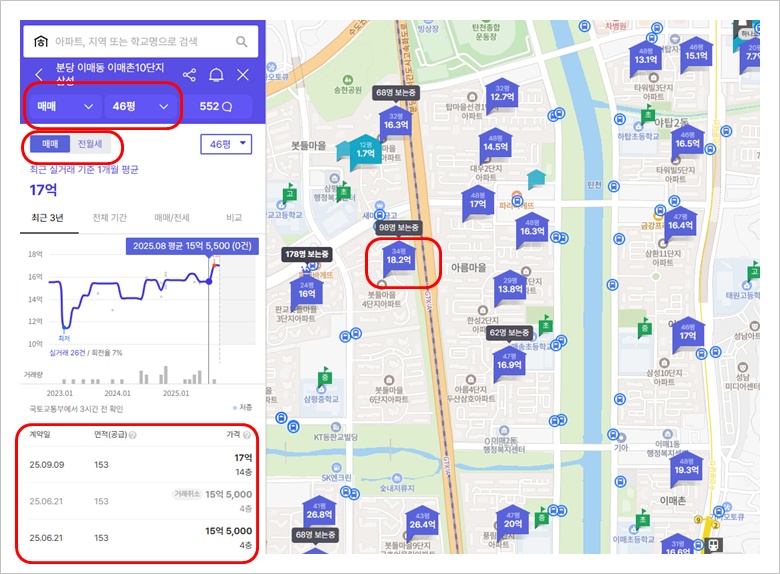Screen dimensions: 780x574
Task: Click the 552 comments button
Action: pyautogui.click(x=216, y=106)
